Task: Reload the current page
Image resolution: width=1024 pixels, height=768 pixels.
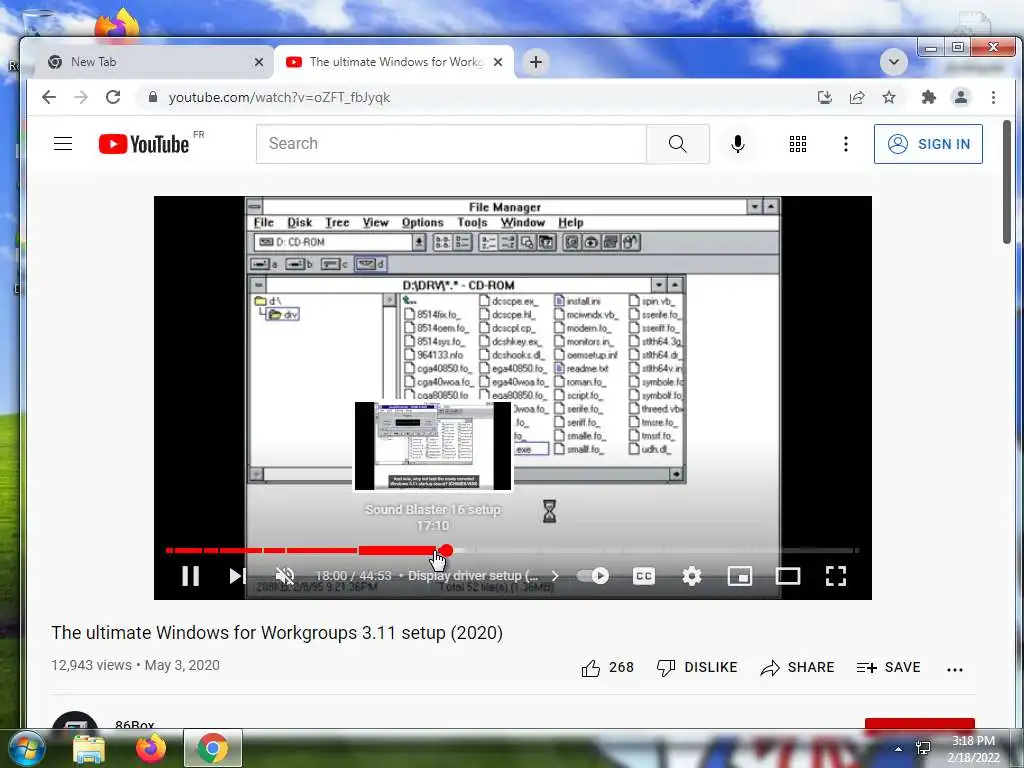Action: [113, 97]
